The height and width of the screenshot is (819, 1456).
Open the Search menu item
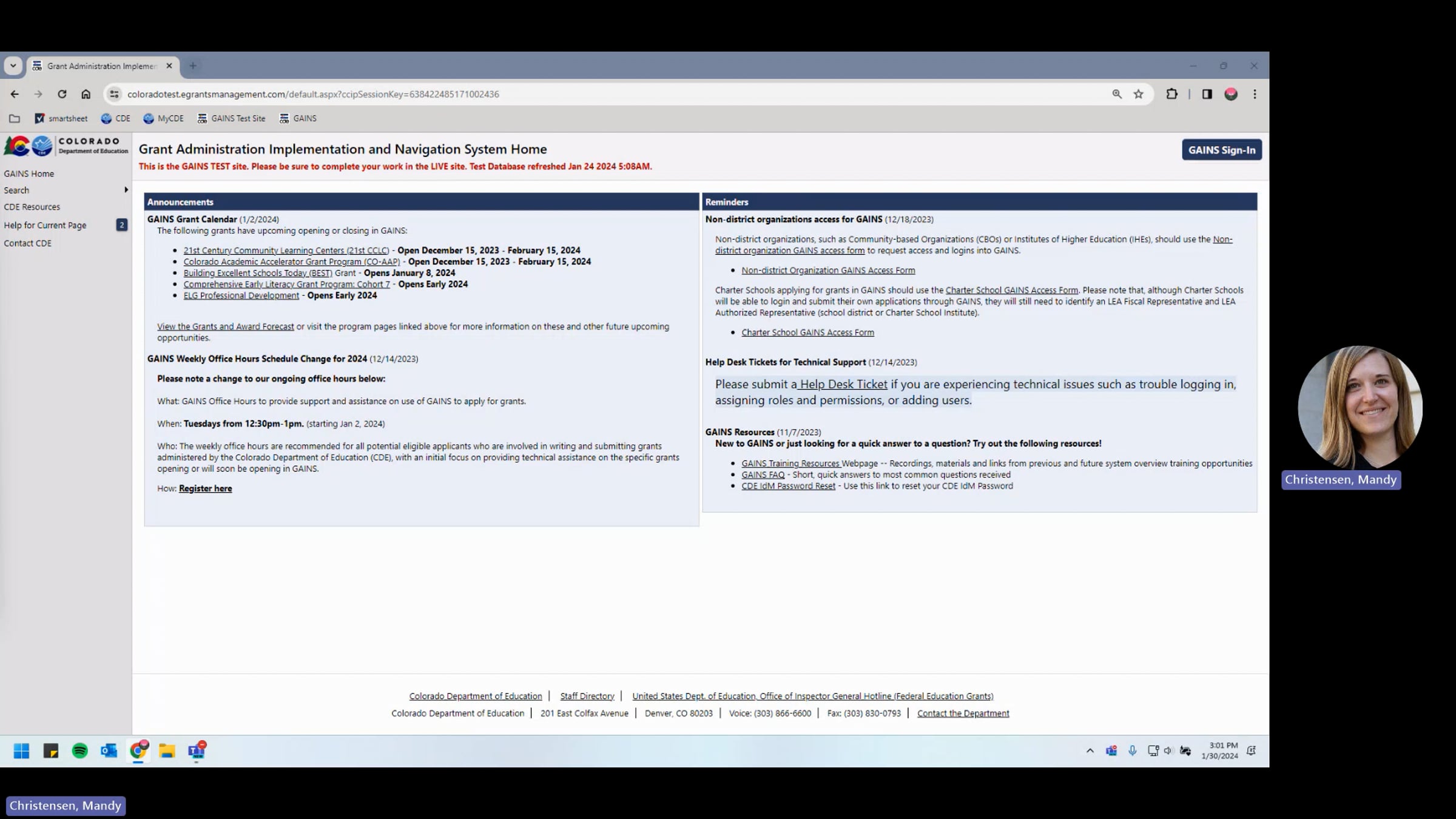click(x=16, y=190)
